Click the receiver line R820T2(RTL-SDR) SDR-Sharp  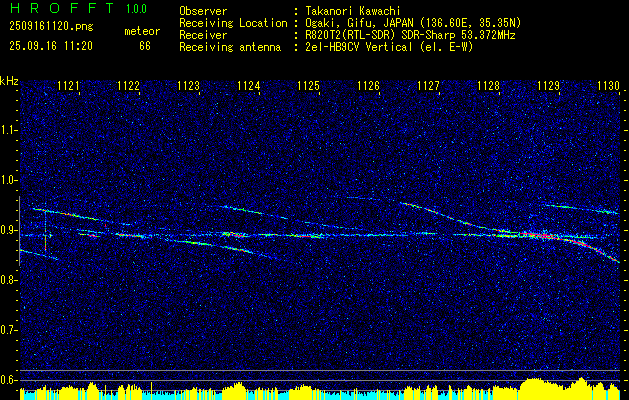(x=379, y=35)
